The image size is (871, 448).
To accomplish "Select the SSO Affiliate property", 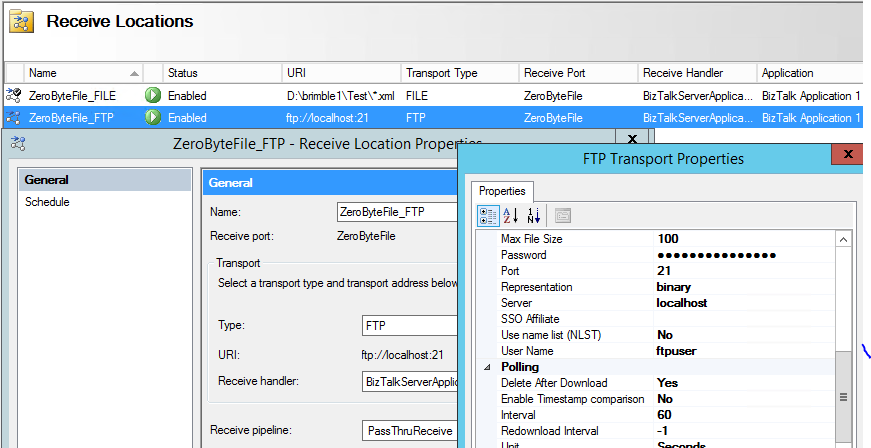I will click(x=530, y=319).
